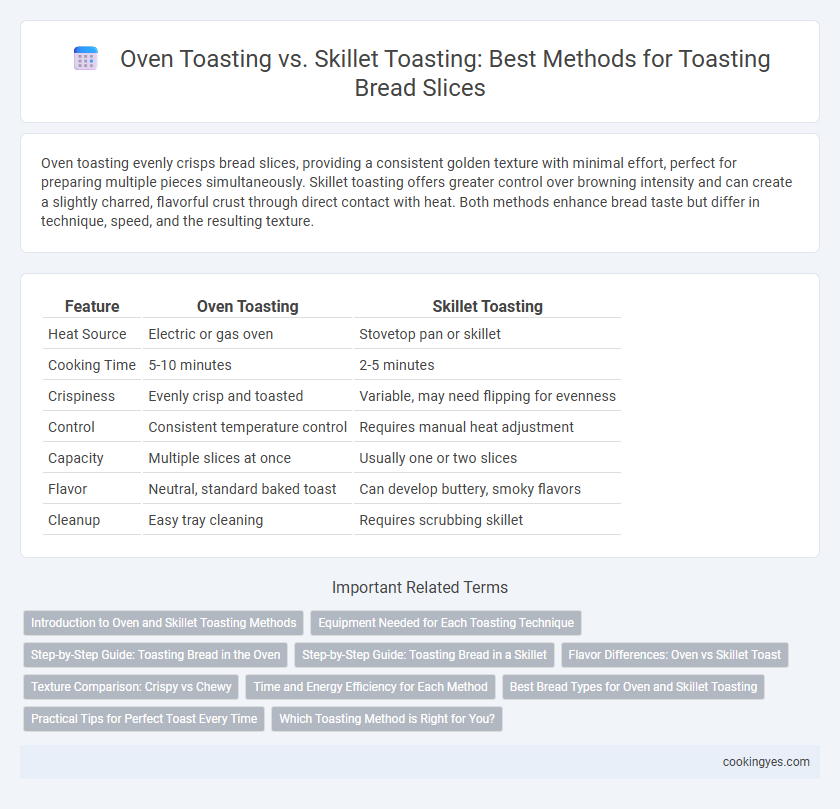Open Introduction to Oven and Skillet Toasting Methods
Screen dimensions: 840x809
pos(163,623)
